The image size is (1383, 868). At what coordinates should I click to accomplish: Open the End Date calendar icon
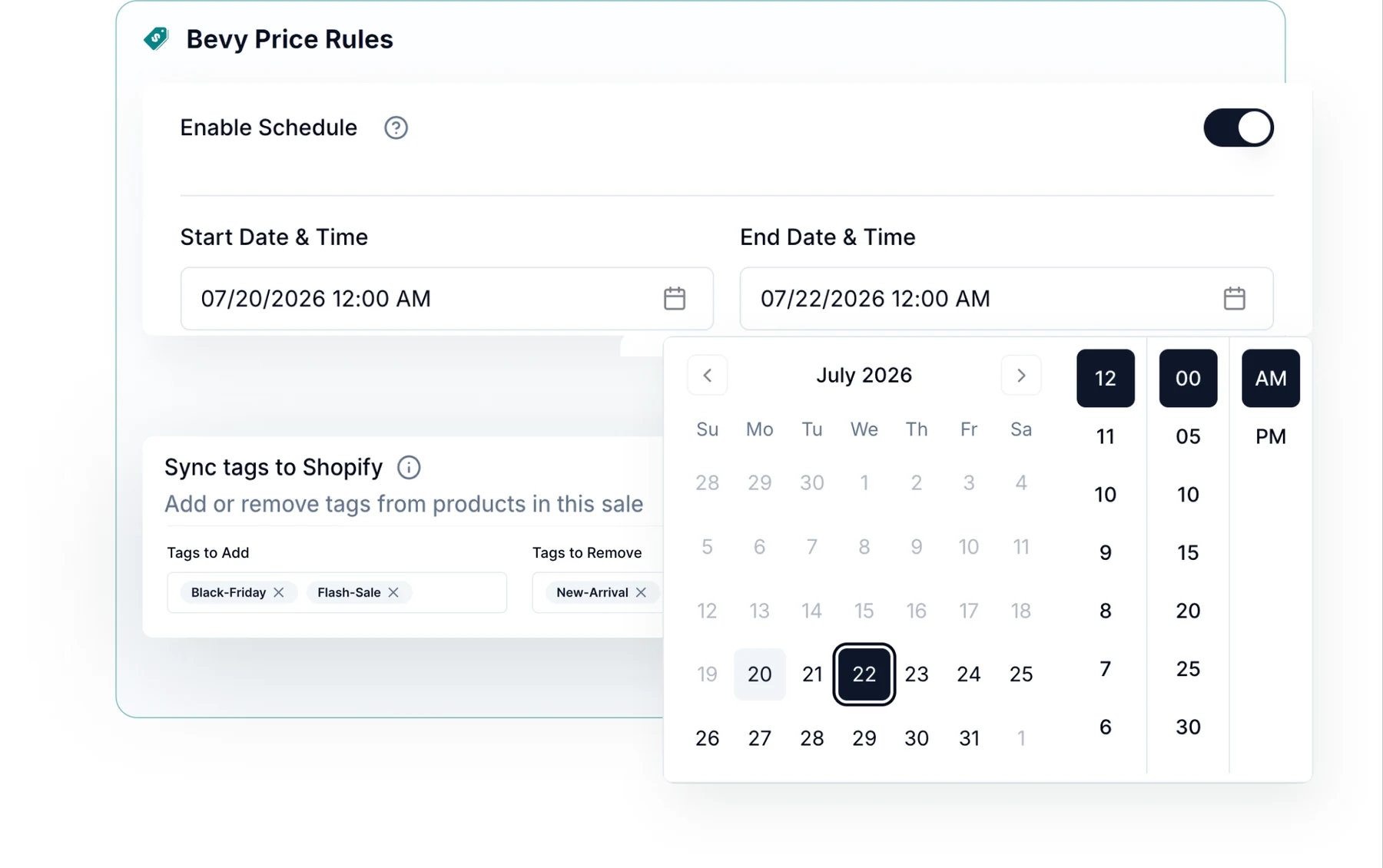1234,299
